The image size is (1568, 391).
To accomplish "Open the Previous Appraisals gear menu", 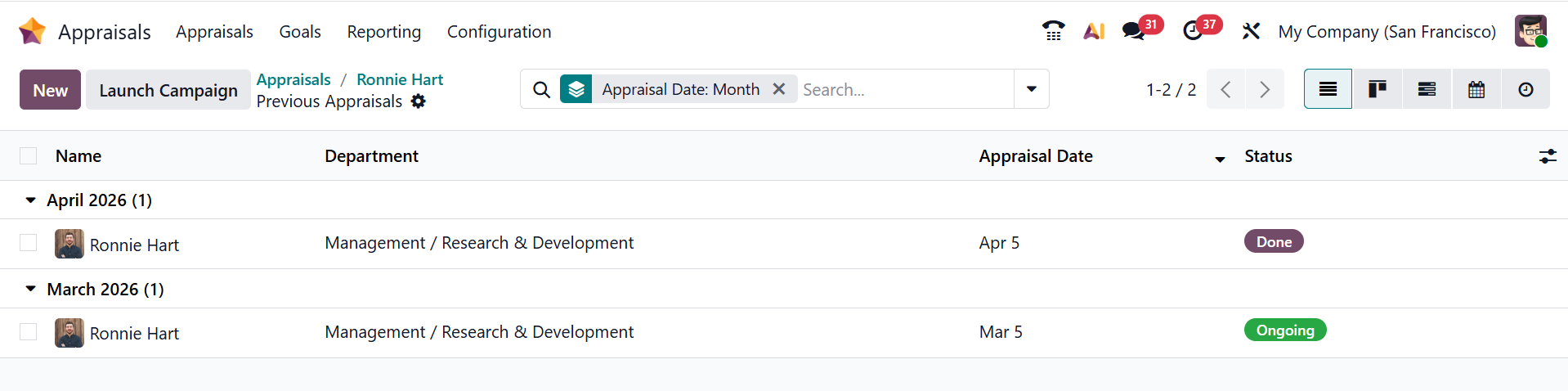I will click(419, 101).
